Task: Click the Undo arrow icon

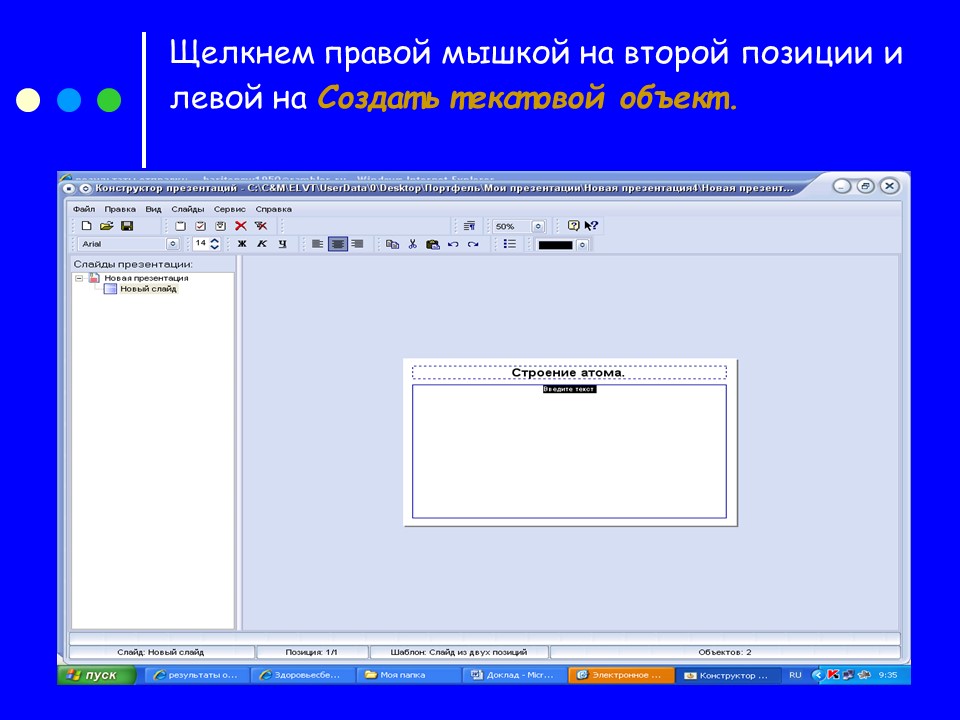Action: point(452,244)
